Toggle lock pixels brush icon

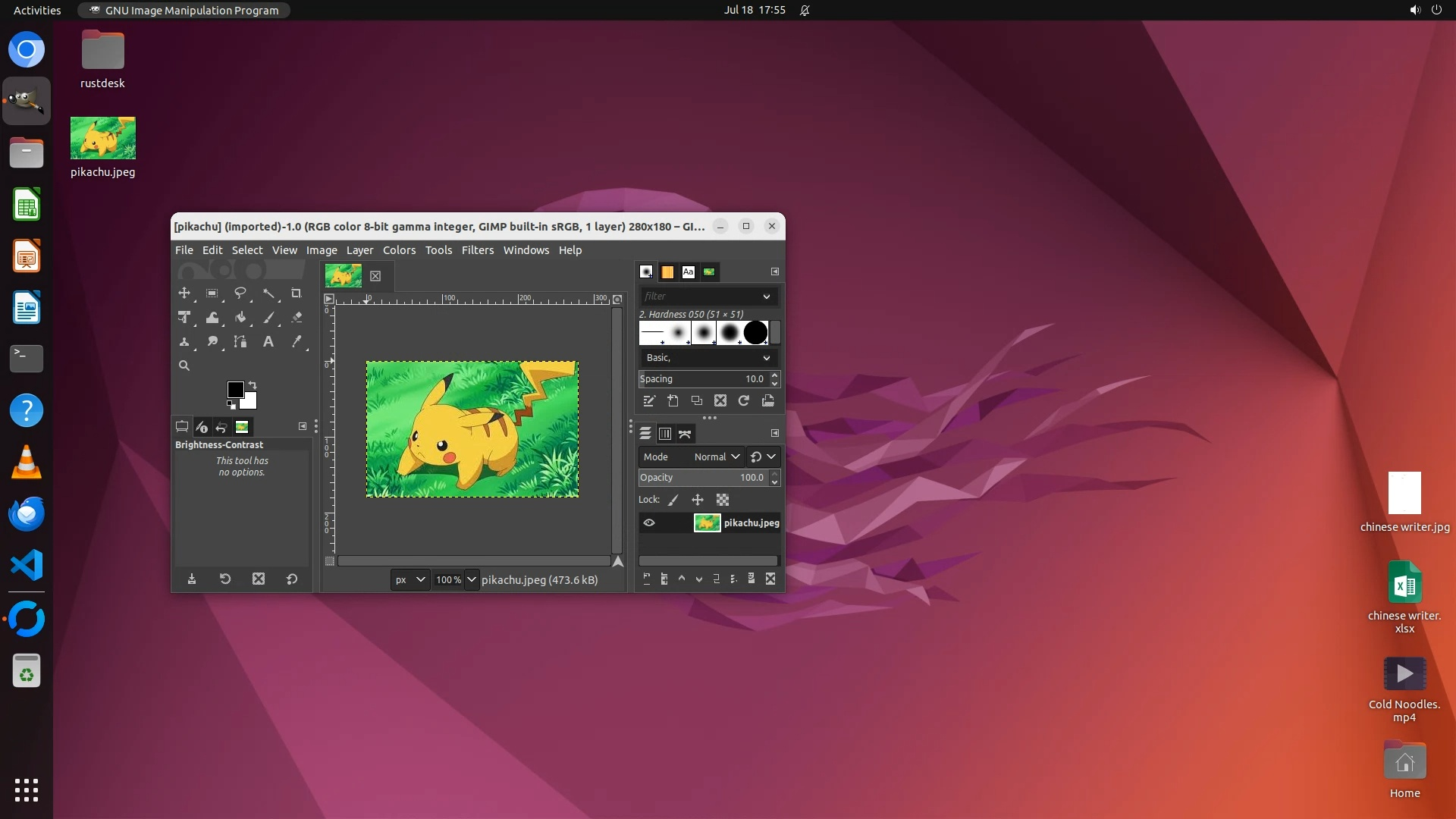(673, 500)
